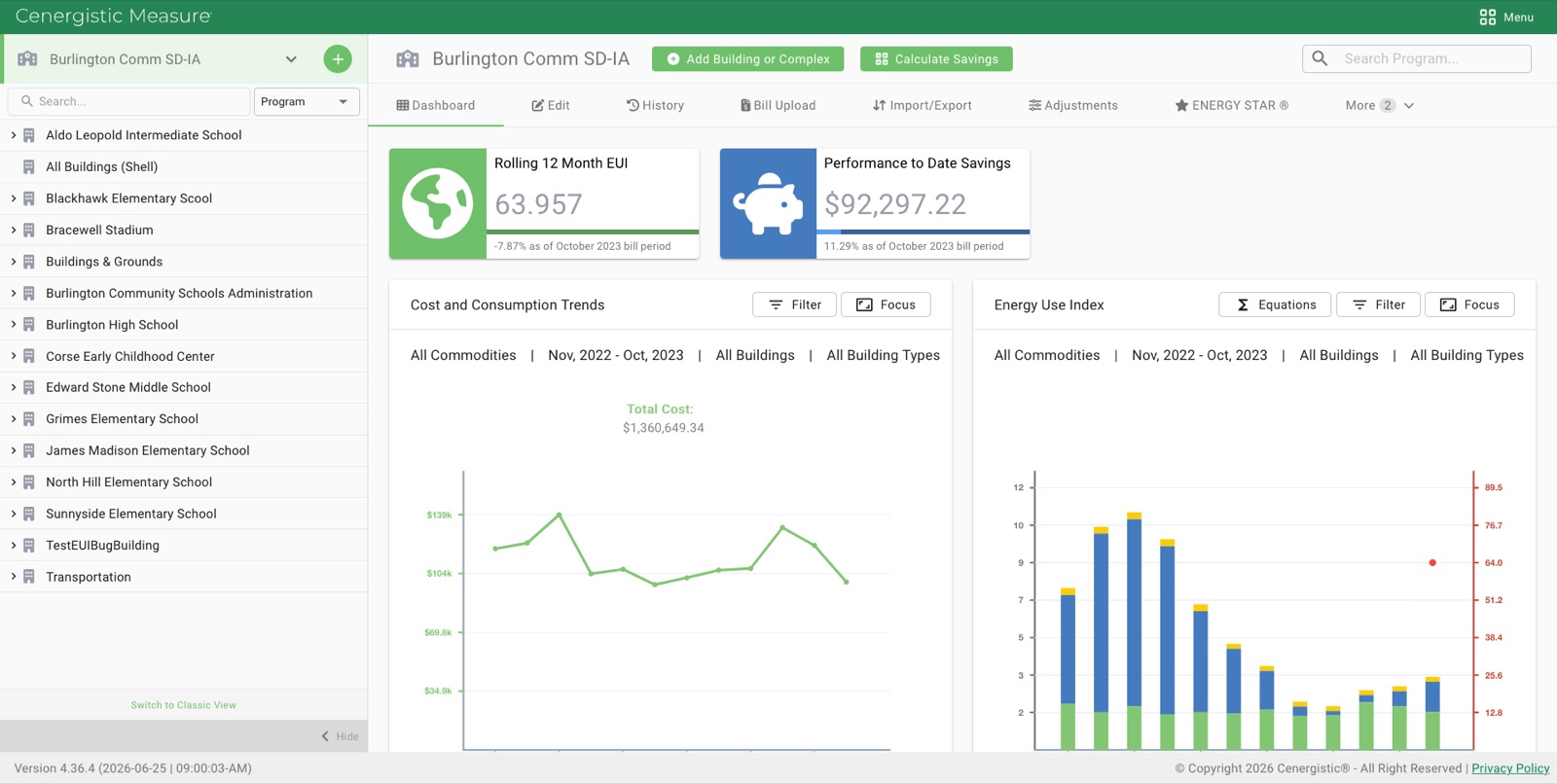Image resolution: width=1557 pixels, height=784 pixels.
Task: Click the Burlington High School building icon
Action: click(29, 325)
